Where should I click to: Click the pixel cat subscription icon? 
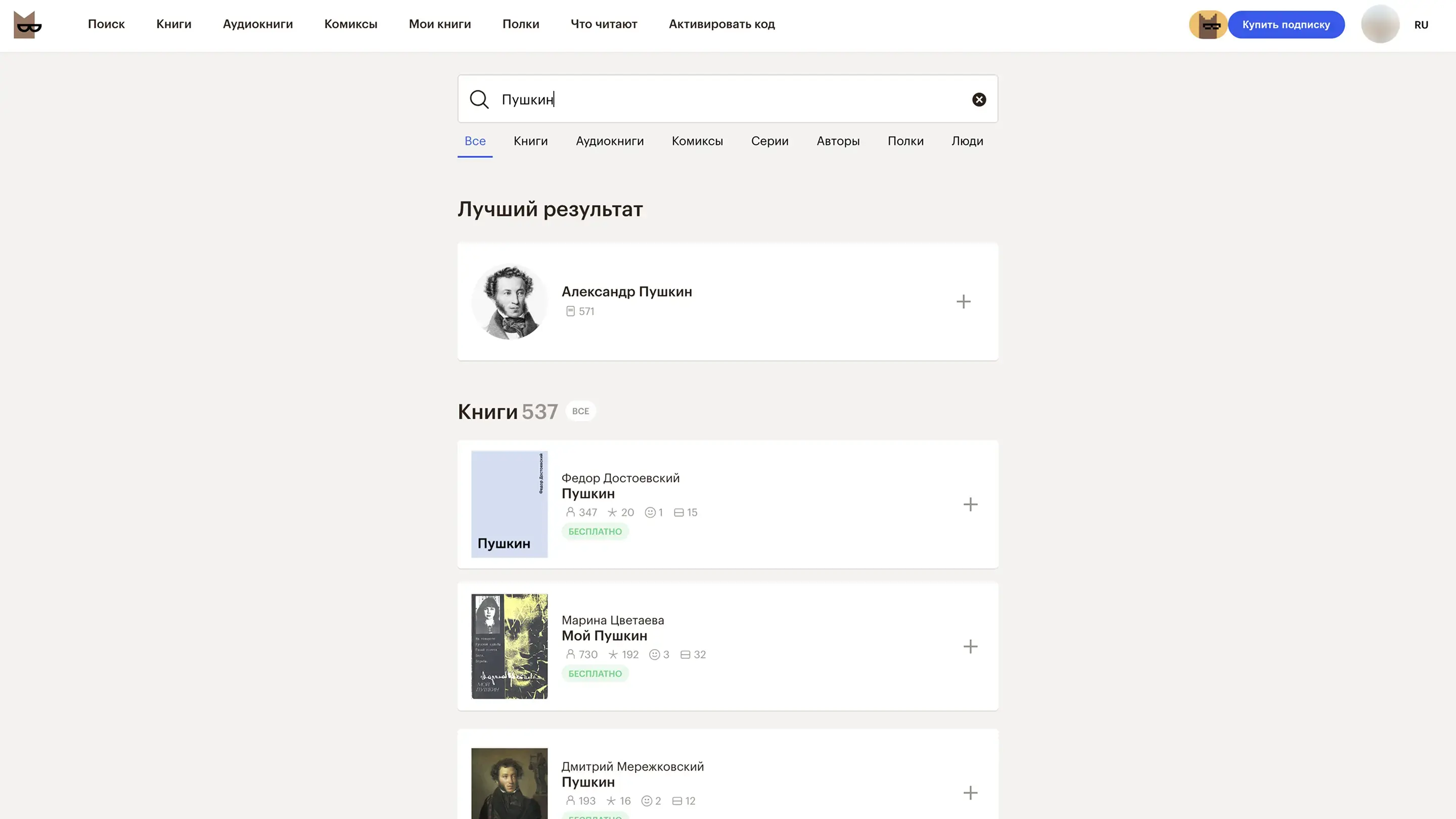[1208, 25]
